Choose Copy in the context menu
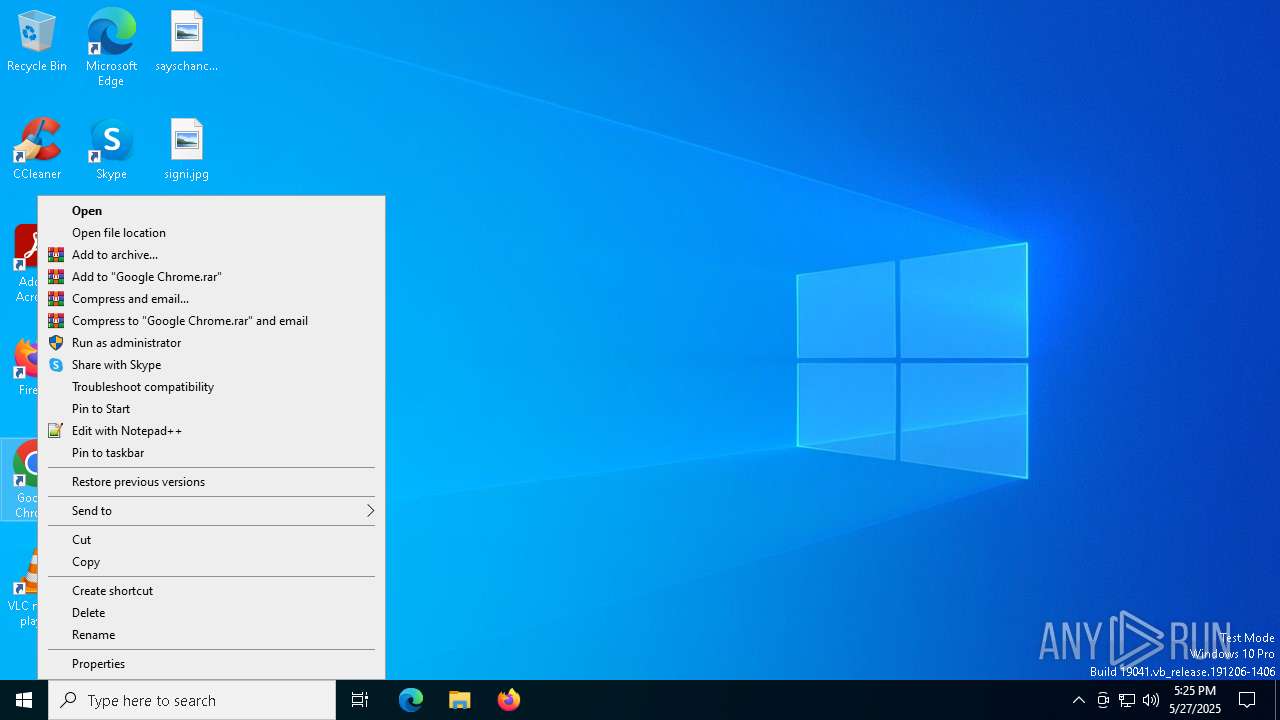Viewport: 1280px width, 720px height. click(211, 562)
